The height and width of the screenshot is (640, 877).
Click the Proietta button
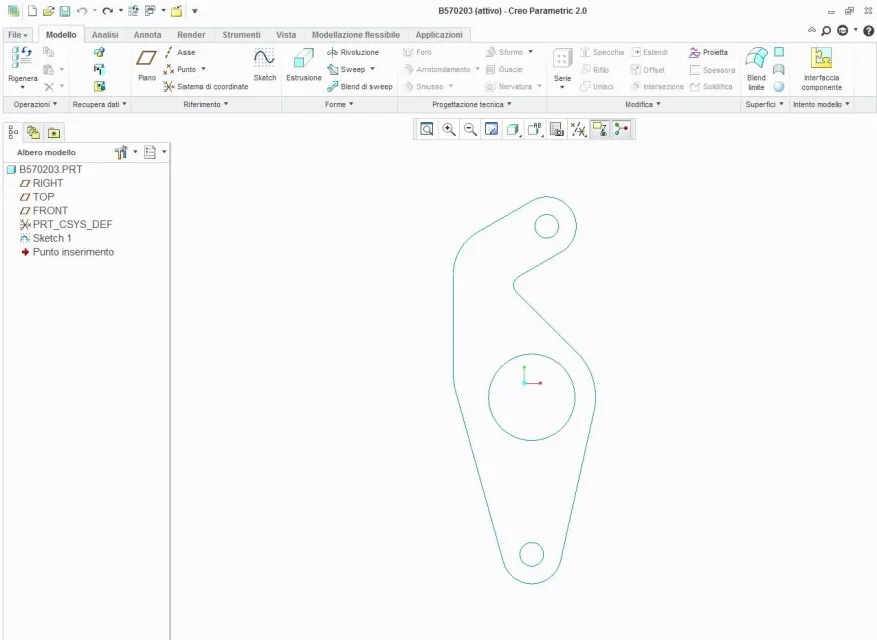(708, 52)
